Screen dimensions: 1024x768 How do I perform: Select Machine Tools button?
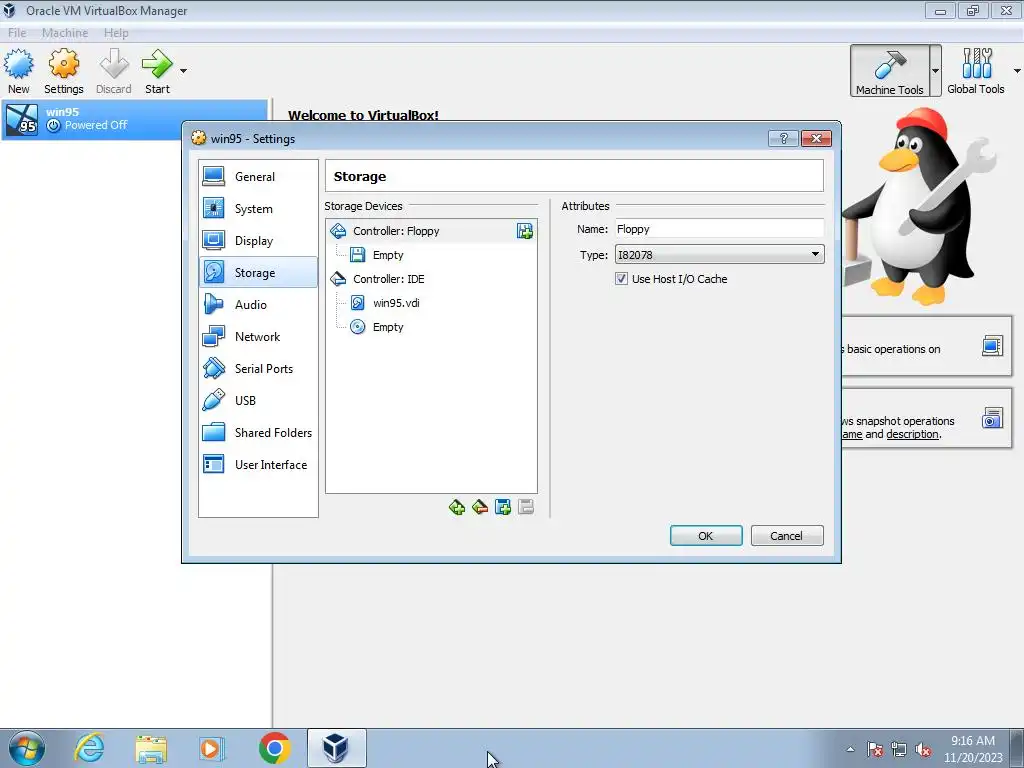pos(889,71)
